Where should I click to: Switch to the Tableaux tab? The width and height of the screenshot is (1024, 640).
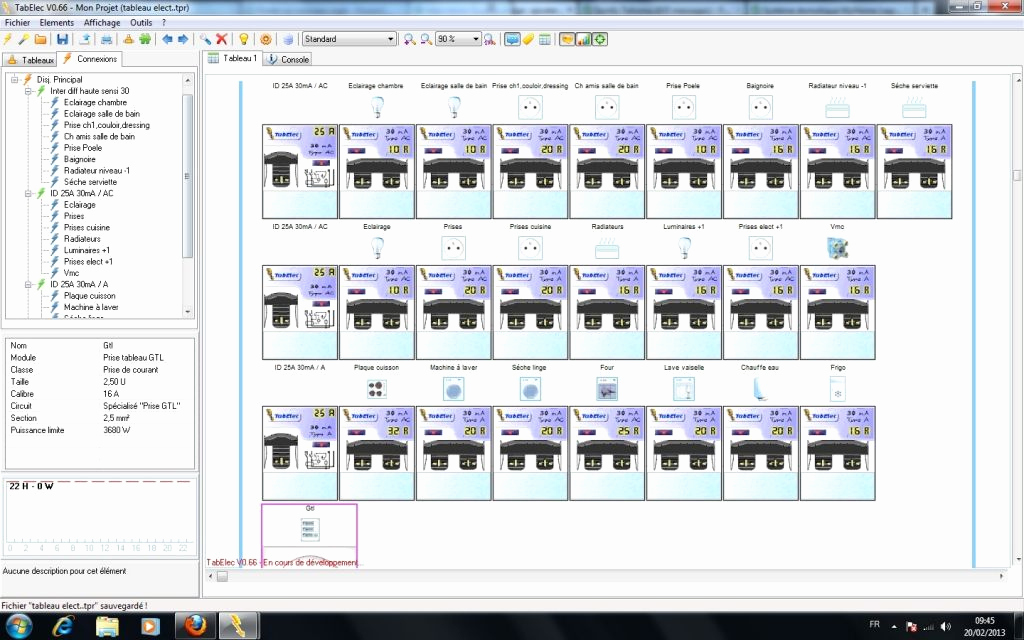click(x=30, y=59)
